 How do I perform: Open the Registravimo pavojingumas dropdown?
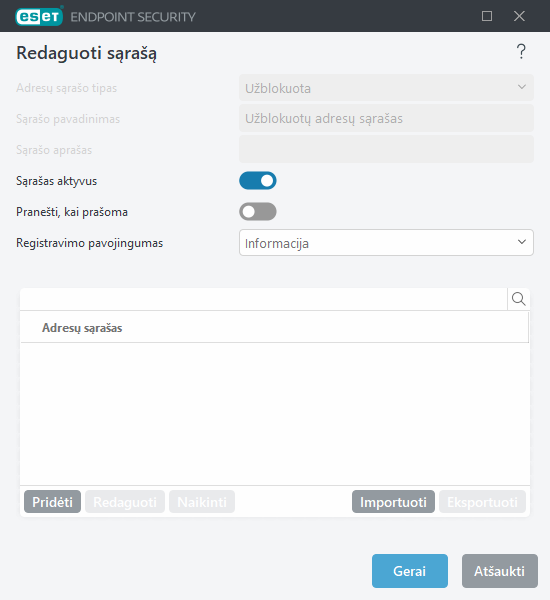tap(386, 243)
